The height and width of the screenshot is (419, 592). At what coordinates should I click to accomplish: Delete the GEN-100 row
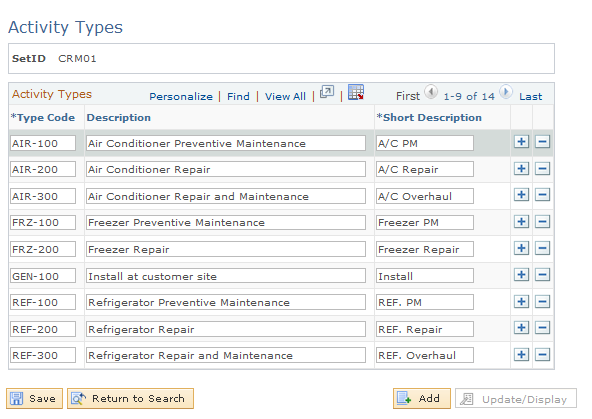click(x=542, y=275)
